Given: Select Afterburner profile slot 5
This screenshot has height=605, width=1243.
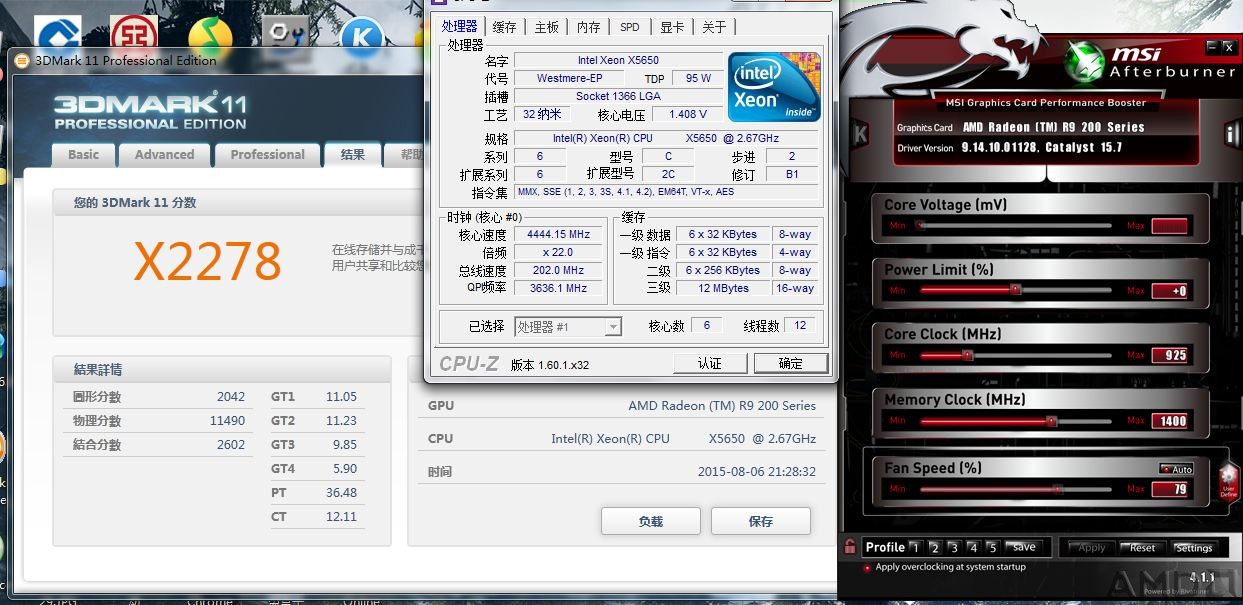Looking at the screenshot, I should 992,548.
